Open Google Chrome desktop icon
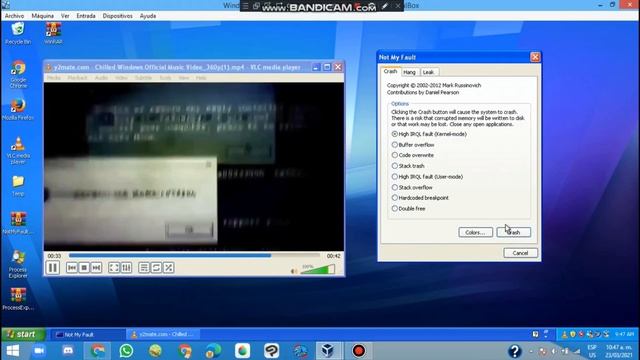 18,74
